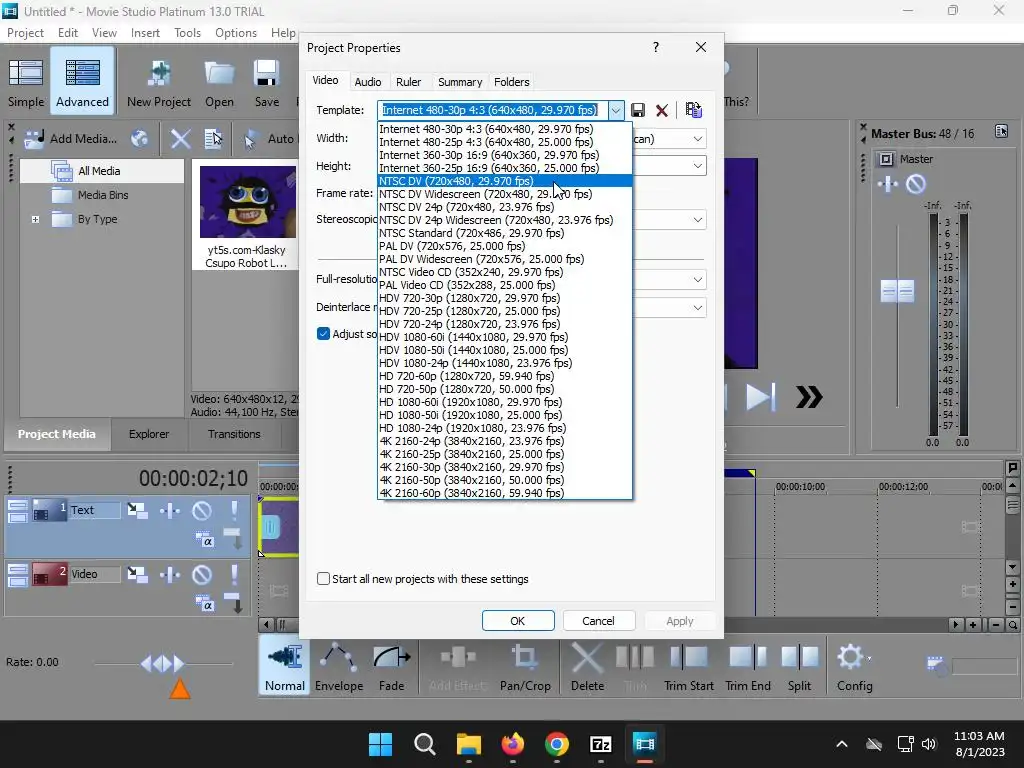Remove selected media with X icon

(x=180, y=138)
